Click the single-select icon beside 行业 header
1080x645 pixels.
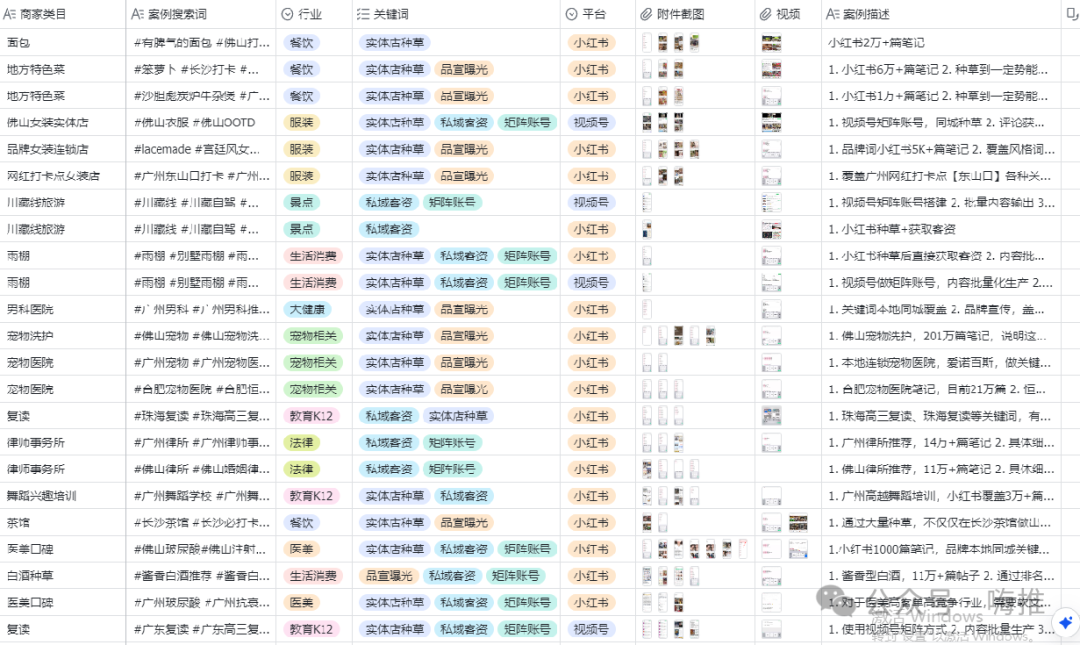click(287, 14)
